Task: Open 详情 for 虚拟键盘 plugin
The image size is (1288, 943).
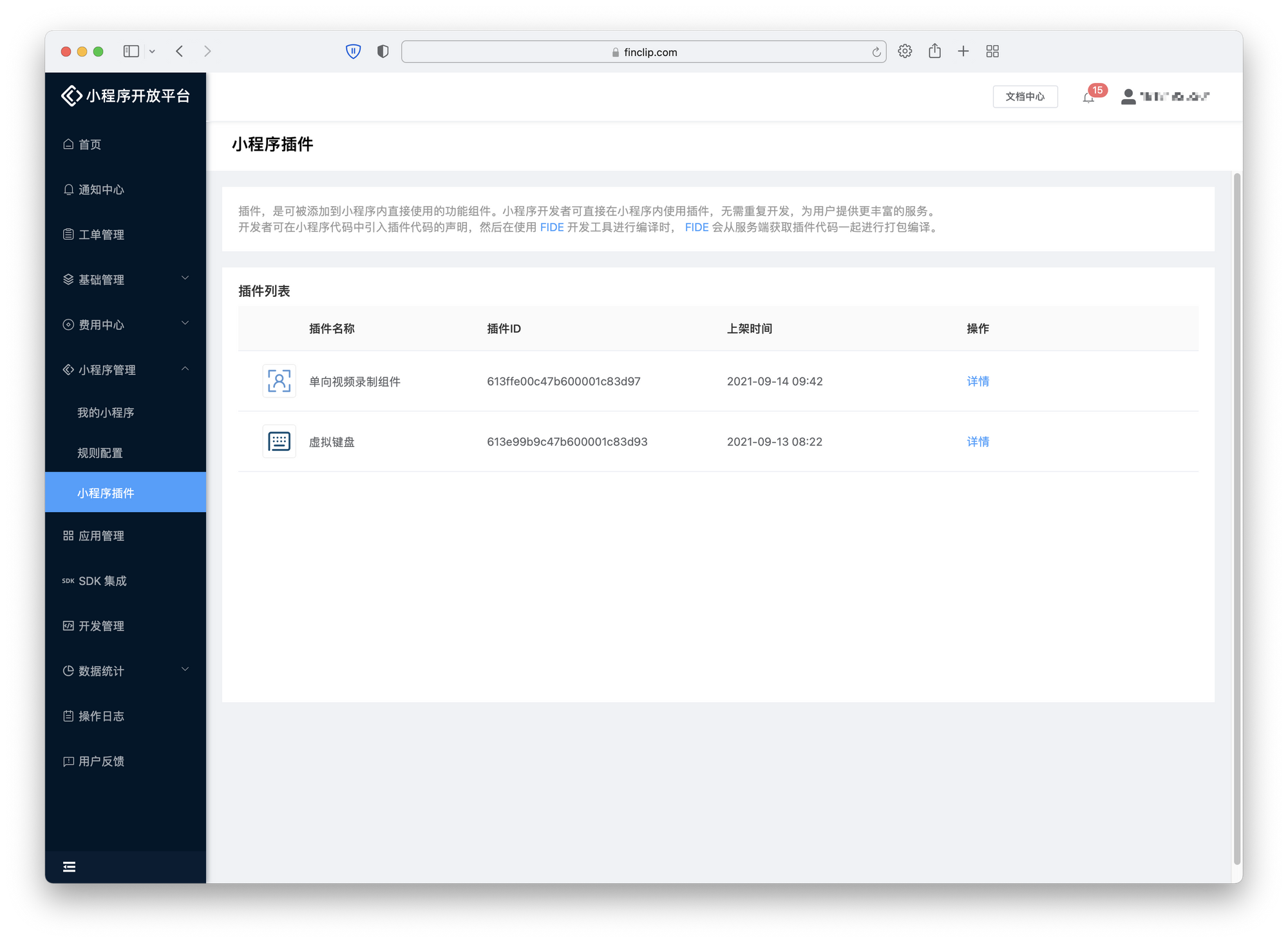Action: [978, 442]
